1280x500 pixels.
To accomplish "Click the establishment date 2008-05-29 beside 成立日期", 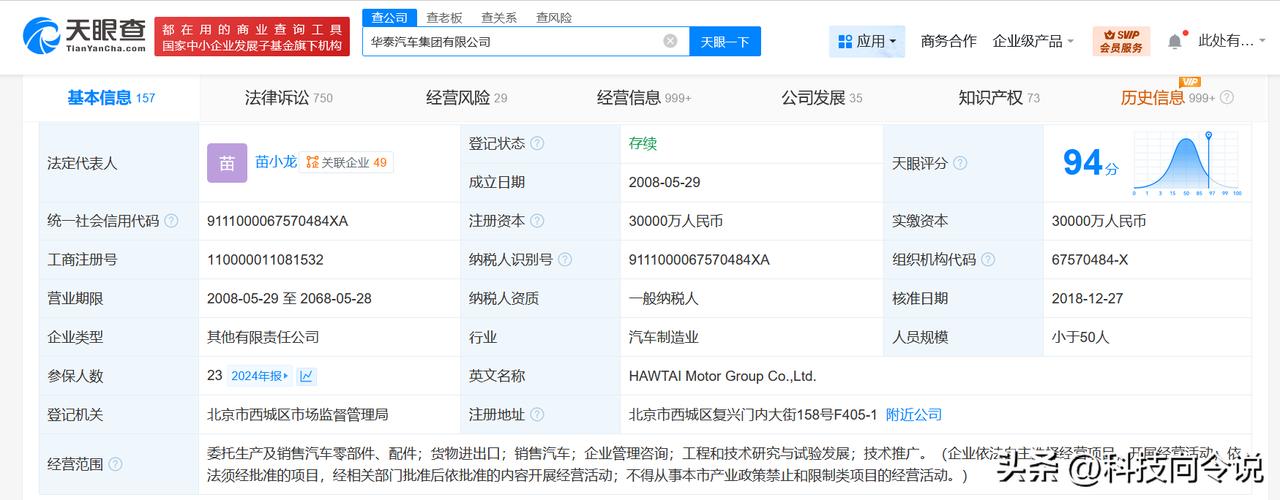I will [x=666, y=182].
